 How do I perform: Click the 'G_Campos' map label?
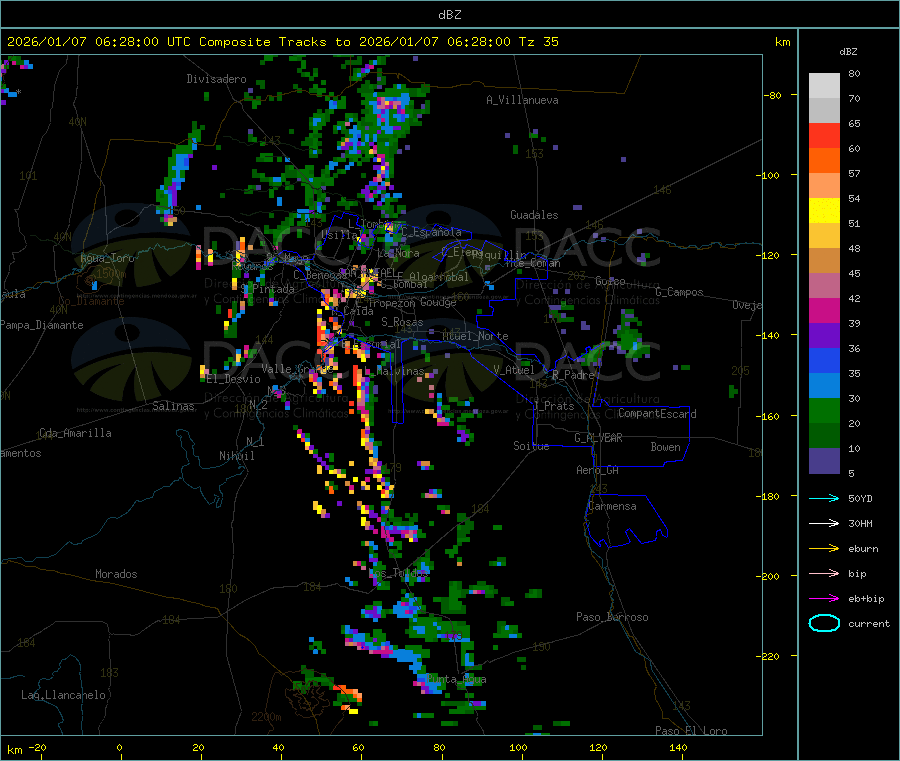[680, 292]
